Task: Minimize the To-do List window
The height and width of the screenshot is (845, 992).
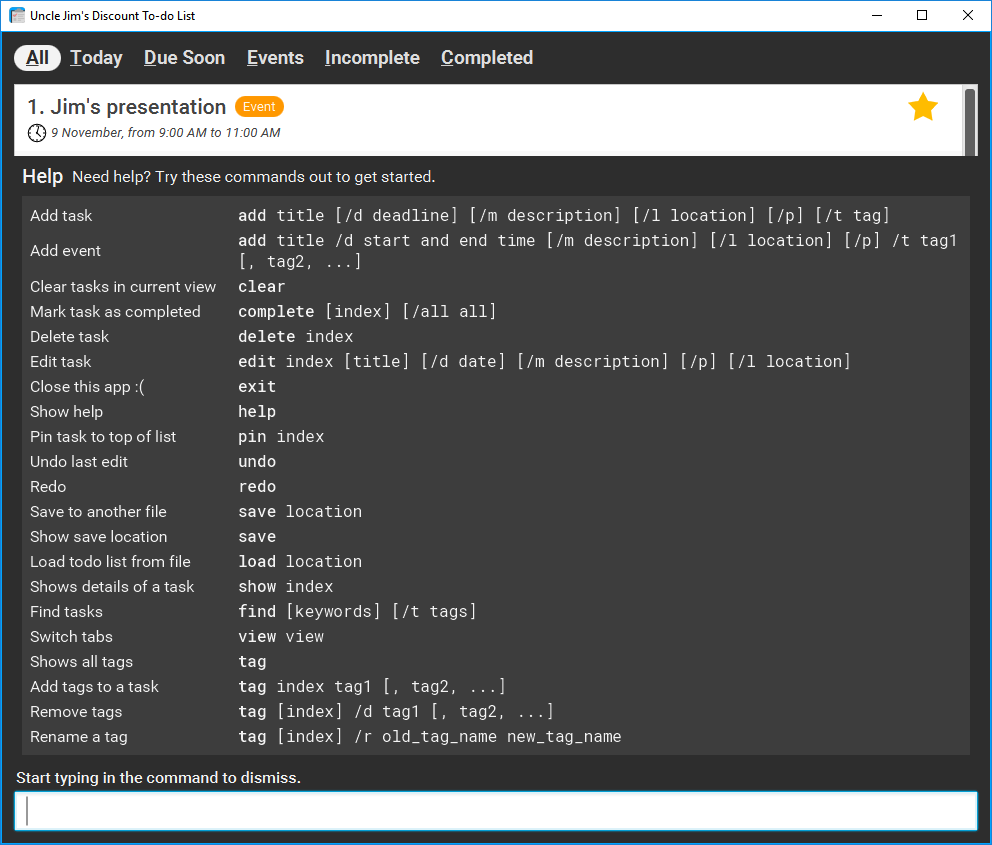Action: pos(877,15)
